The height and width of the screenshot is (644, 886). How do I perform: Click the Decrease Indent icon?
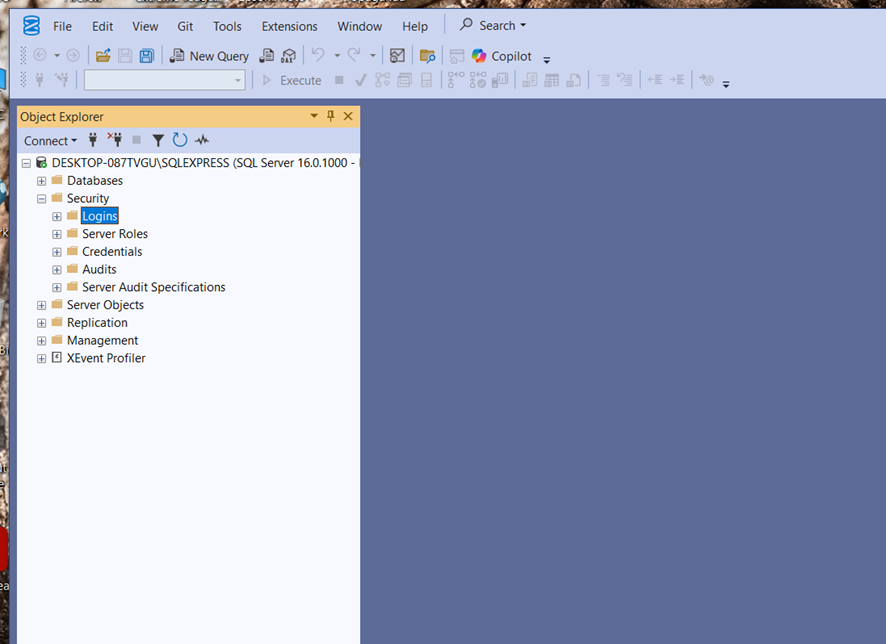655,80
